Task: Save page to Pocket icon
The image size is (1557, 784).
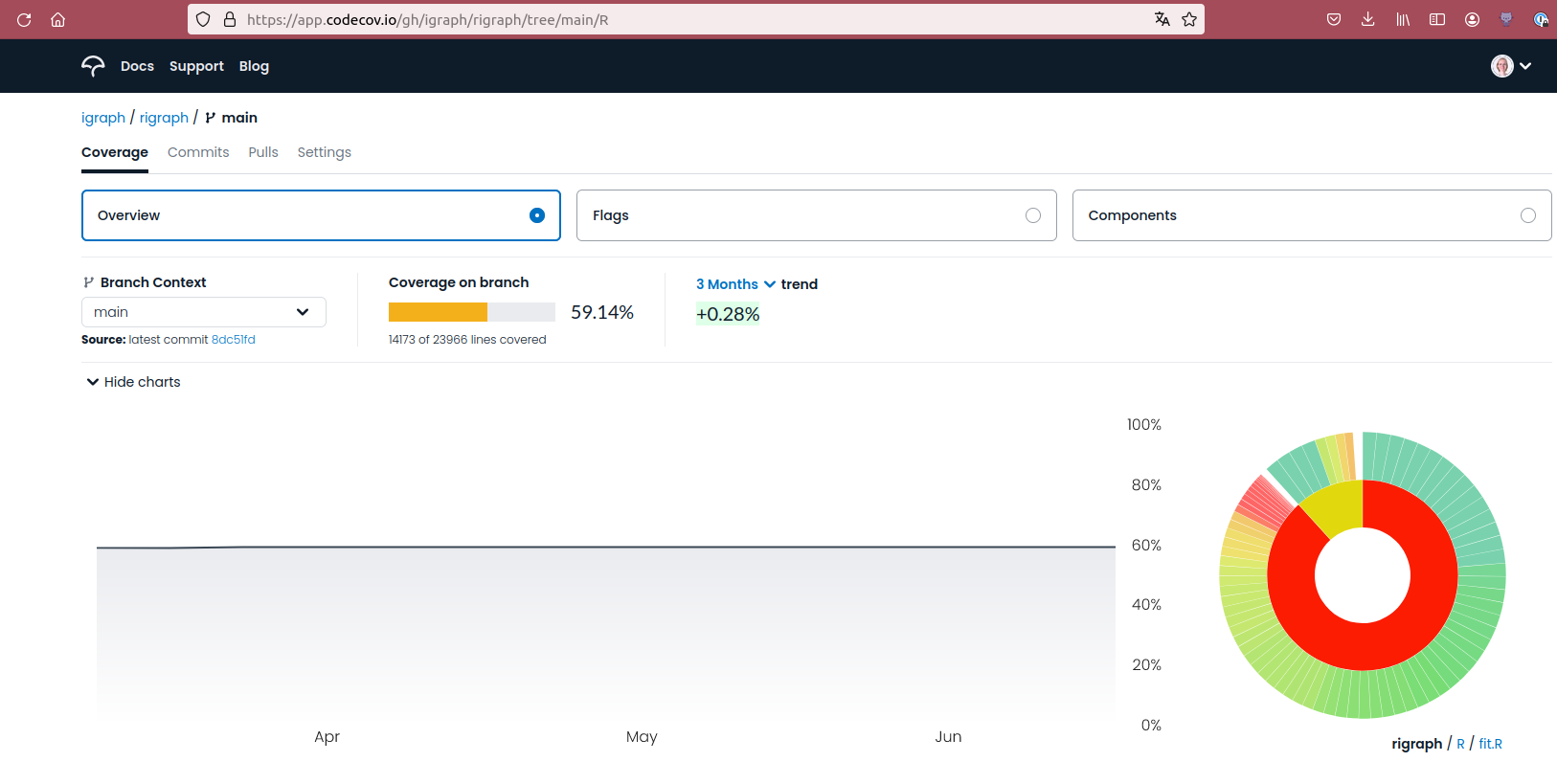Action: (1334, 19)
